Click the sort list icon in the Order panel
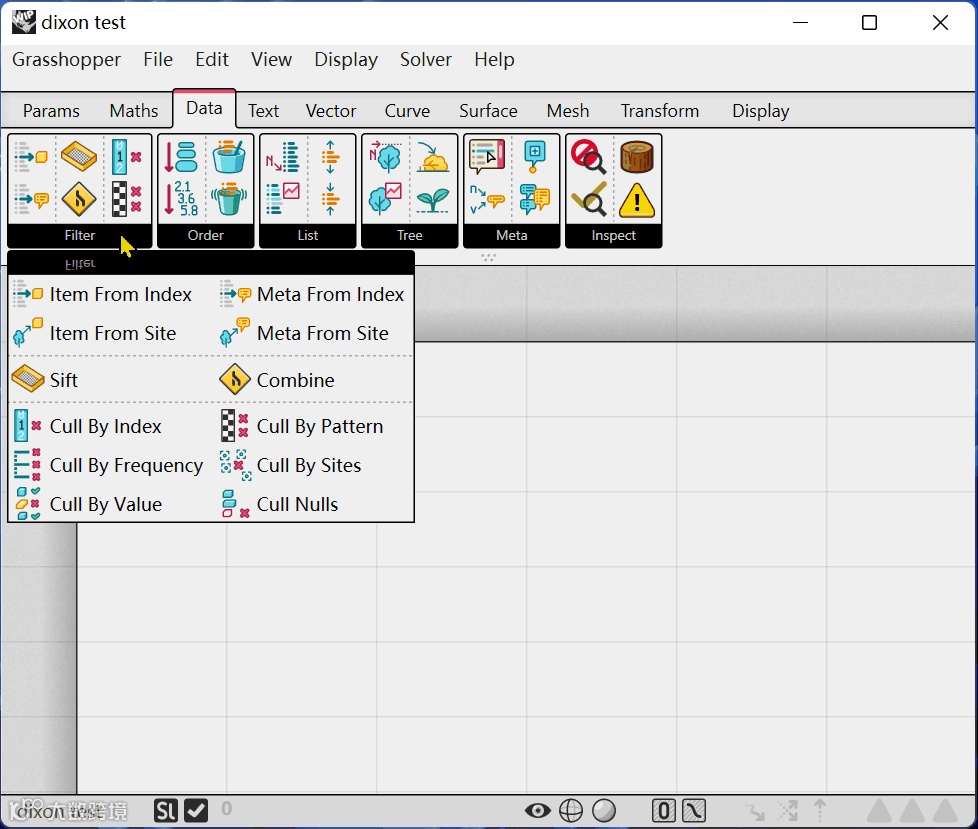The image size is (978, 829). coord(181,157)
